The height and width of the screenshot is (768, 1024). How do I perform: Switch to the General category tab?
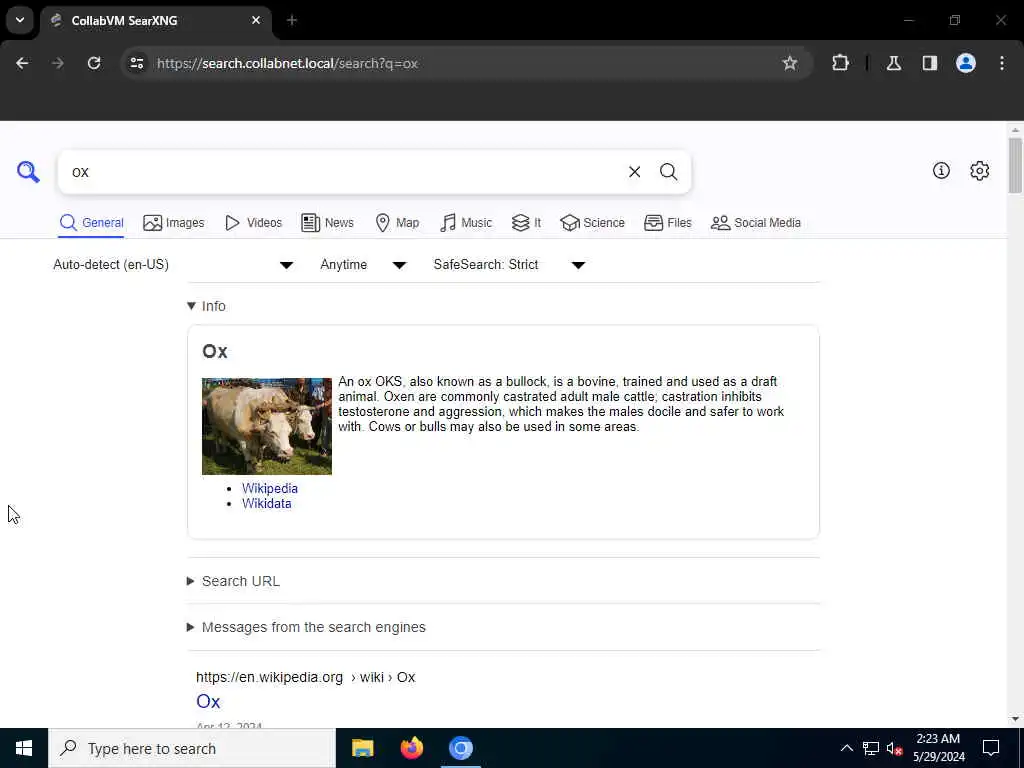[91, 223]
